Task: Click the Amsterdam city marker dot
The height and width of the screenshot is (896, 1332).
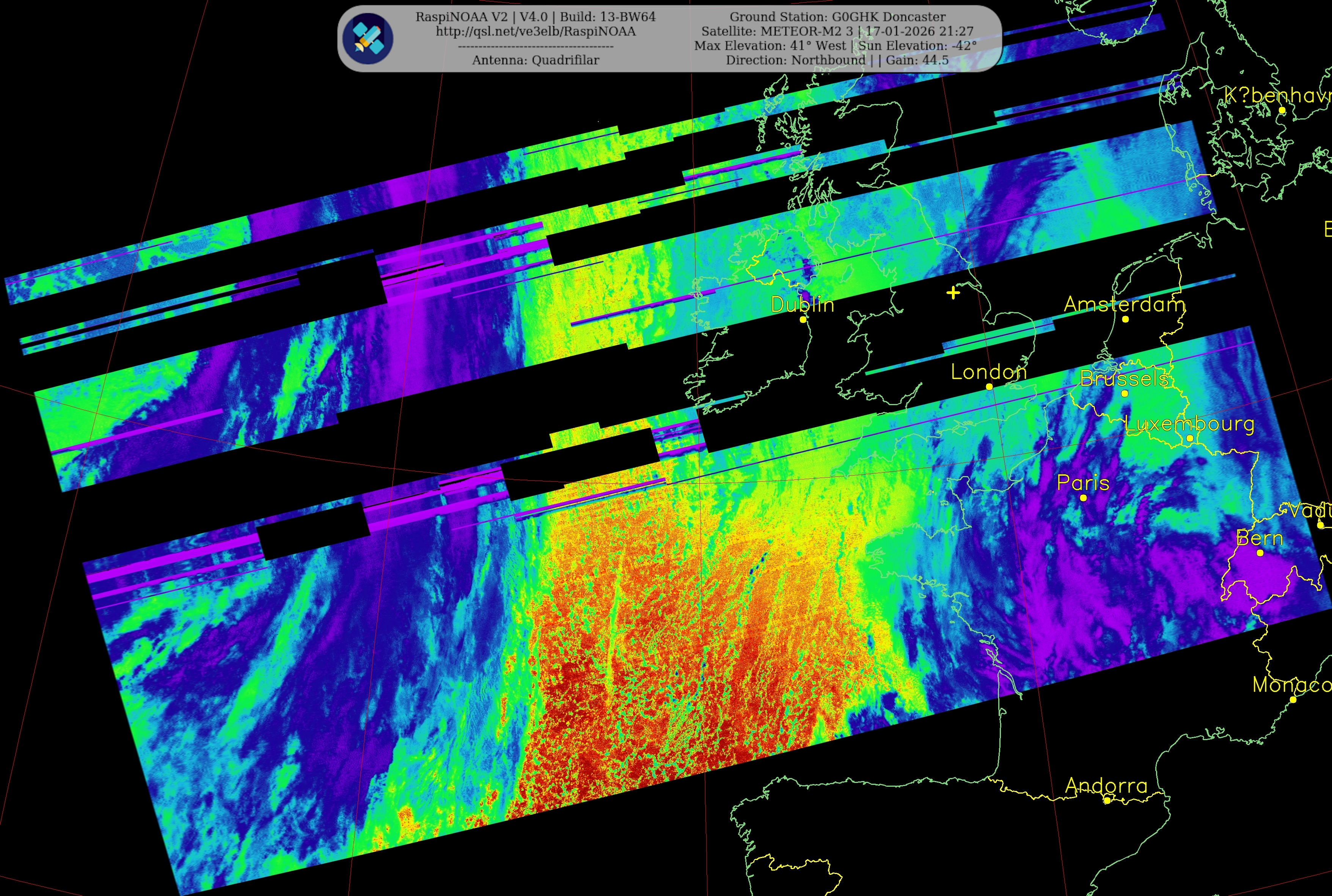Action: [1125, 319]
